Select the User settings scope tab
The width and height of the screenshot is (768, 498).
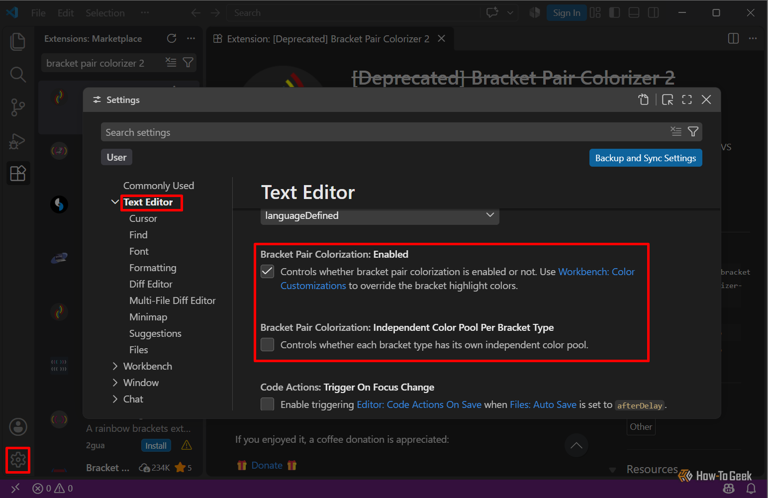pos(117,157)
